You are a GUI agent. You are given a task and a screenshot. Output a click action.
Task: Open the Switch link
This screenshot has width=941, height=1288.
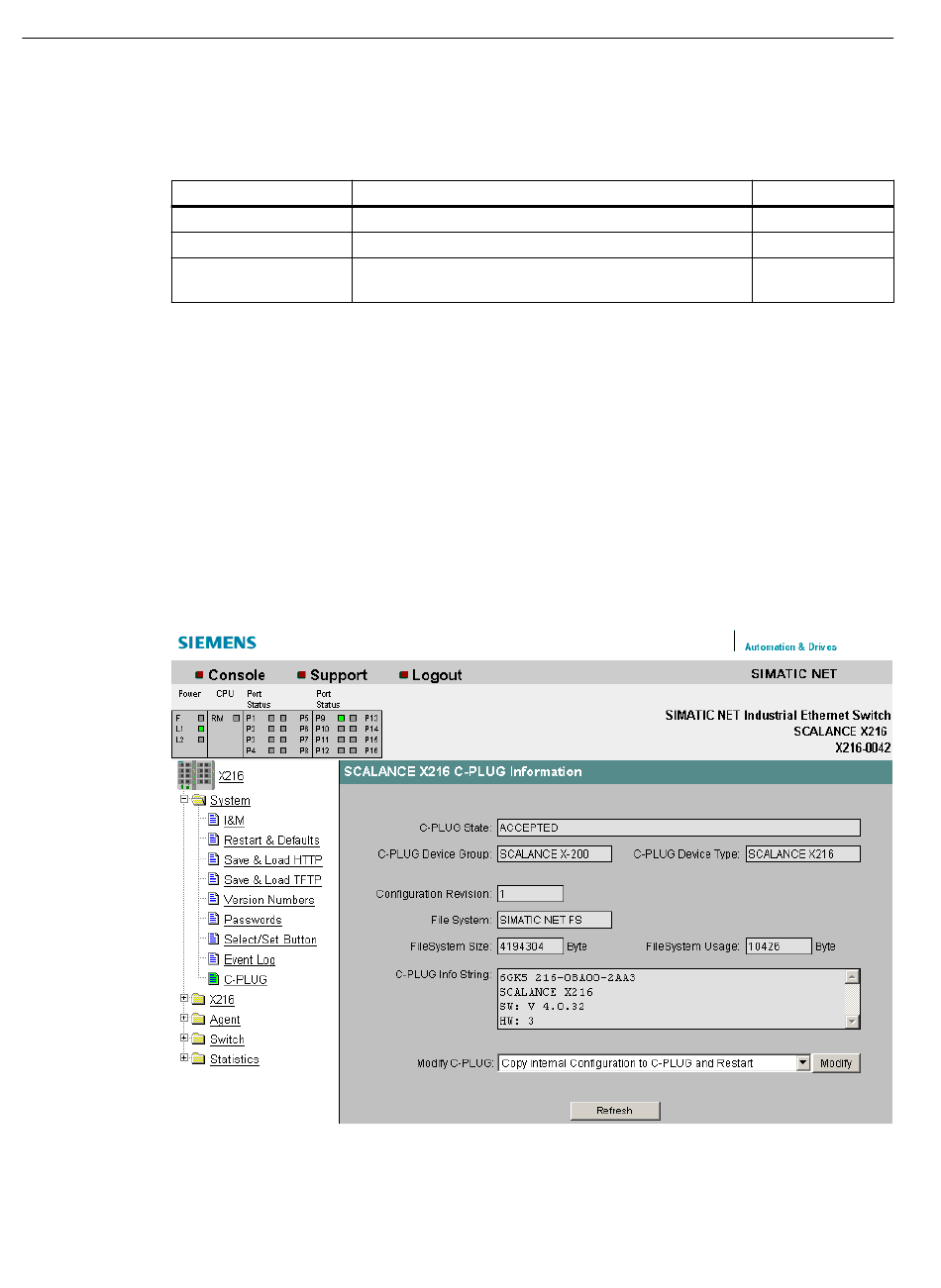tap(227, 1040)
